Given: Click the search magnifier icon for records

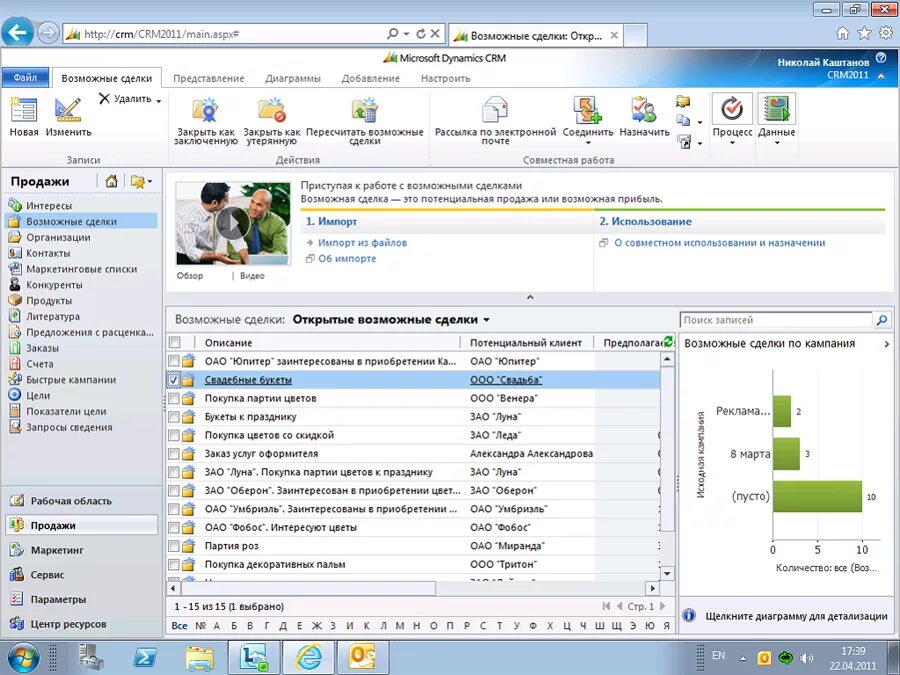Looking at the screenshot, I should pyautogui.click(x=881, y=320).
